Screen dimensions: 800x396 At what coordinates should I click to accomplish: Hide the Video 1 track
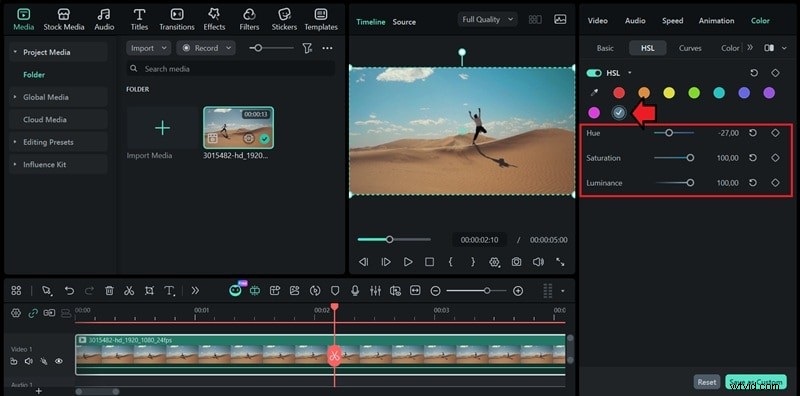59,361
